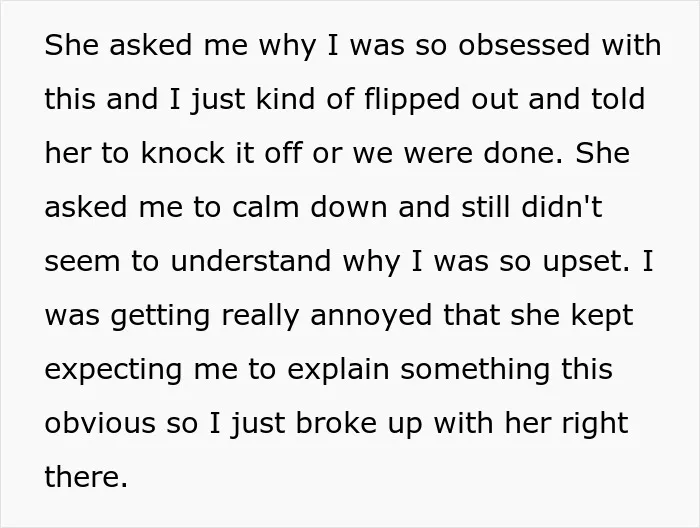Click the word "really"

click(x=260, y=317)
